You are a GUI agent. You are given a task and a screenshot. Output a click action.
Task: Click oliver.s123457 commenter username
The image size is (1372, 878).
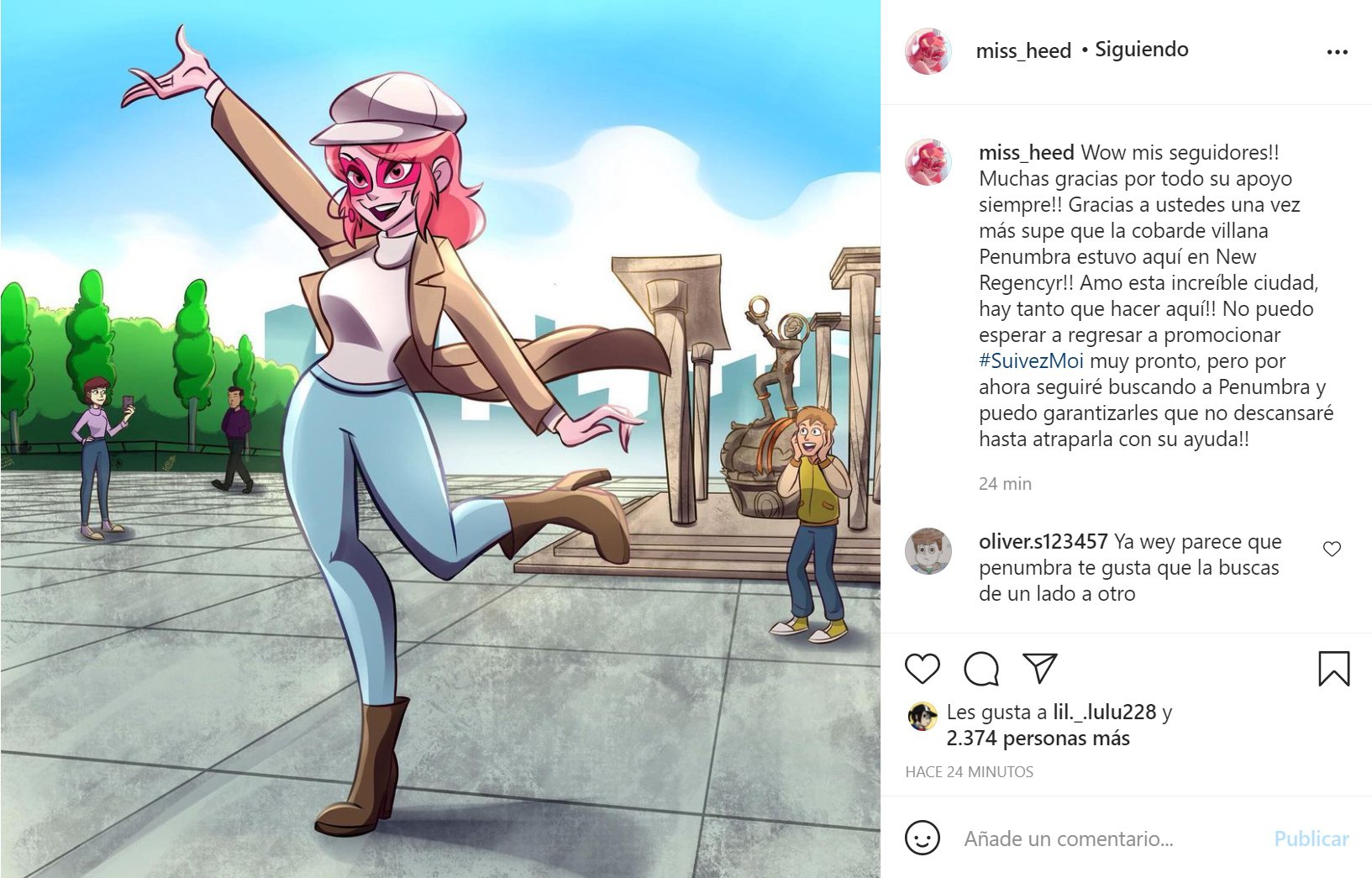click(1043, 542)
